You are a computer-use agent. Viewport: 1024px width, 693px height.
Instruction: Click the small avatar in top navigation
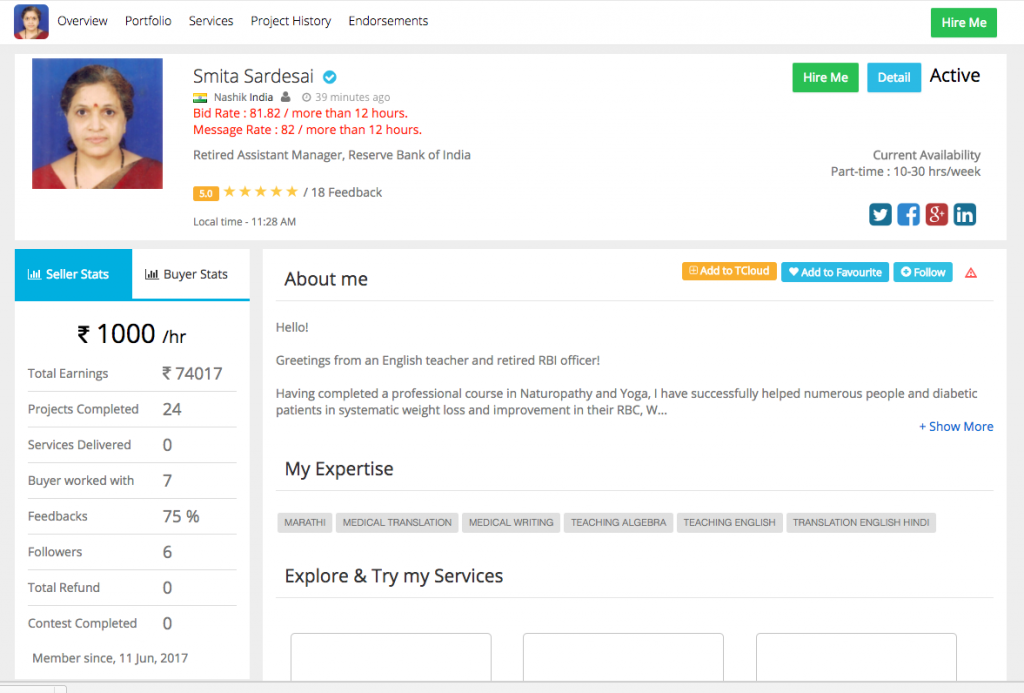(31, 22)
